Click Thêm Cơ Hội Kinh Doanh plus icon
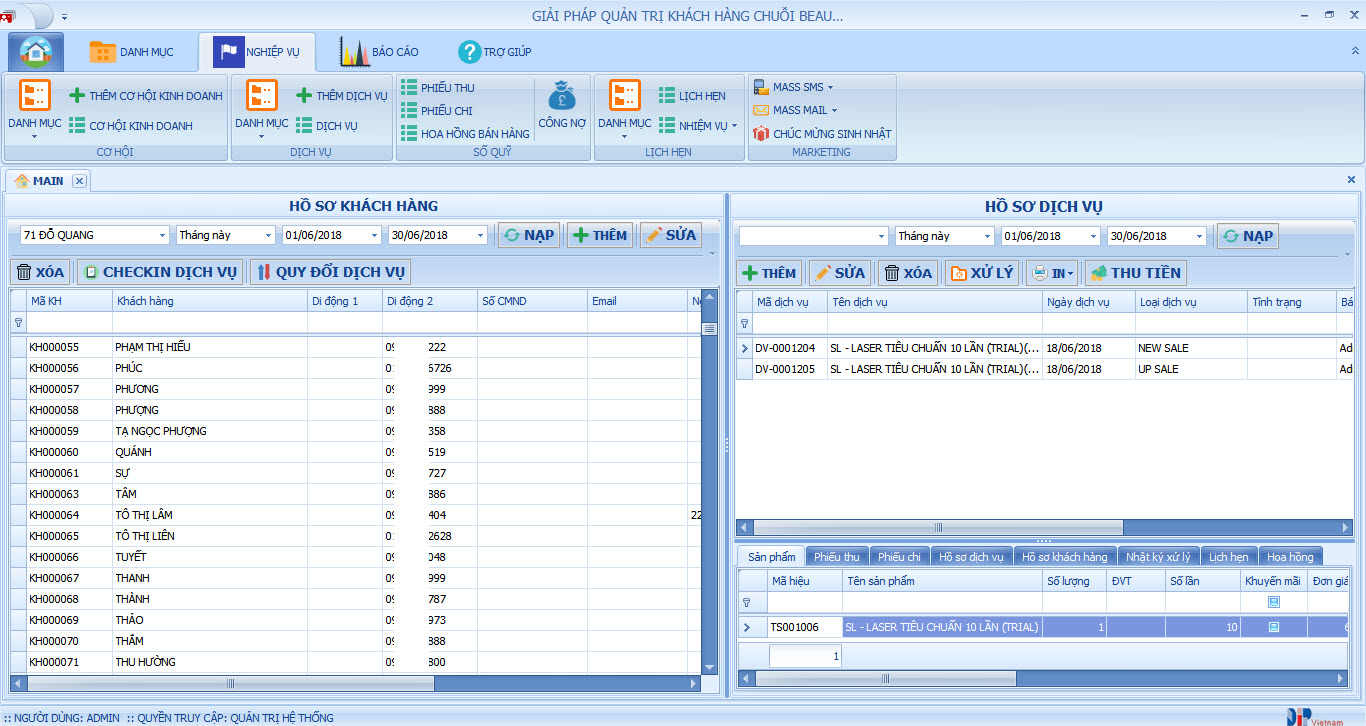This screenshot has width=1366, height=726. [x=77, y=96]
